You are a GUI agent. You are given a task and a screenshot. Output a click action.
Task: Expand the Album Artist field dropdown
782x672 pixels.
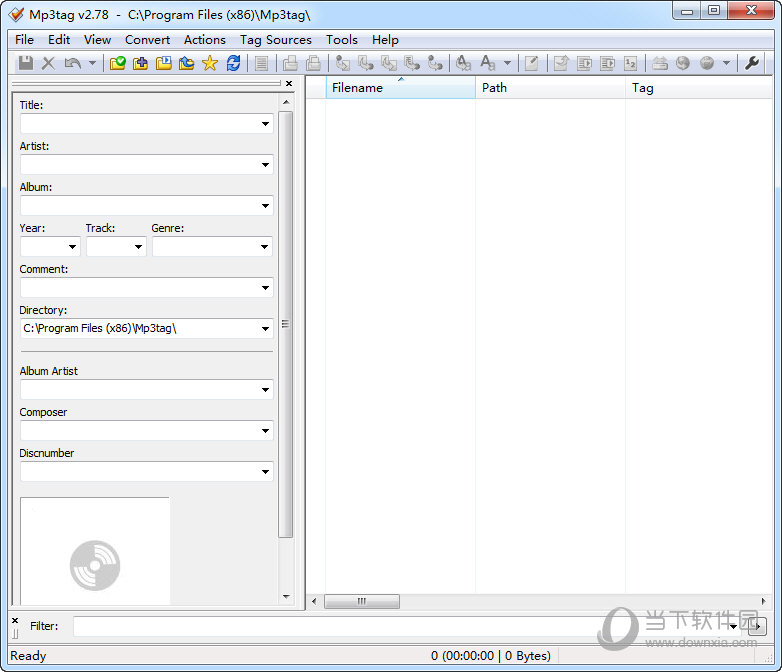click(x=265, y=390)
